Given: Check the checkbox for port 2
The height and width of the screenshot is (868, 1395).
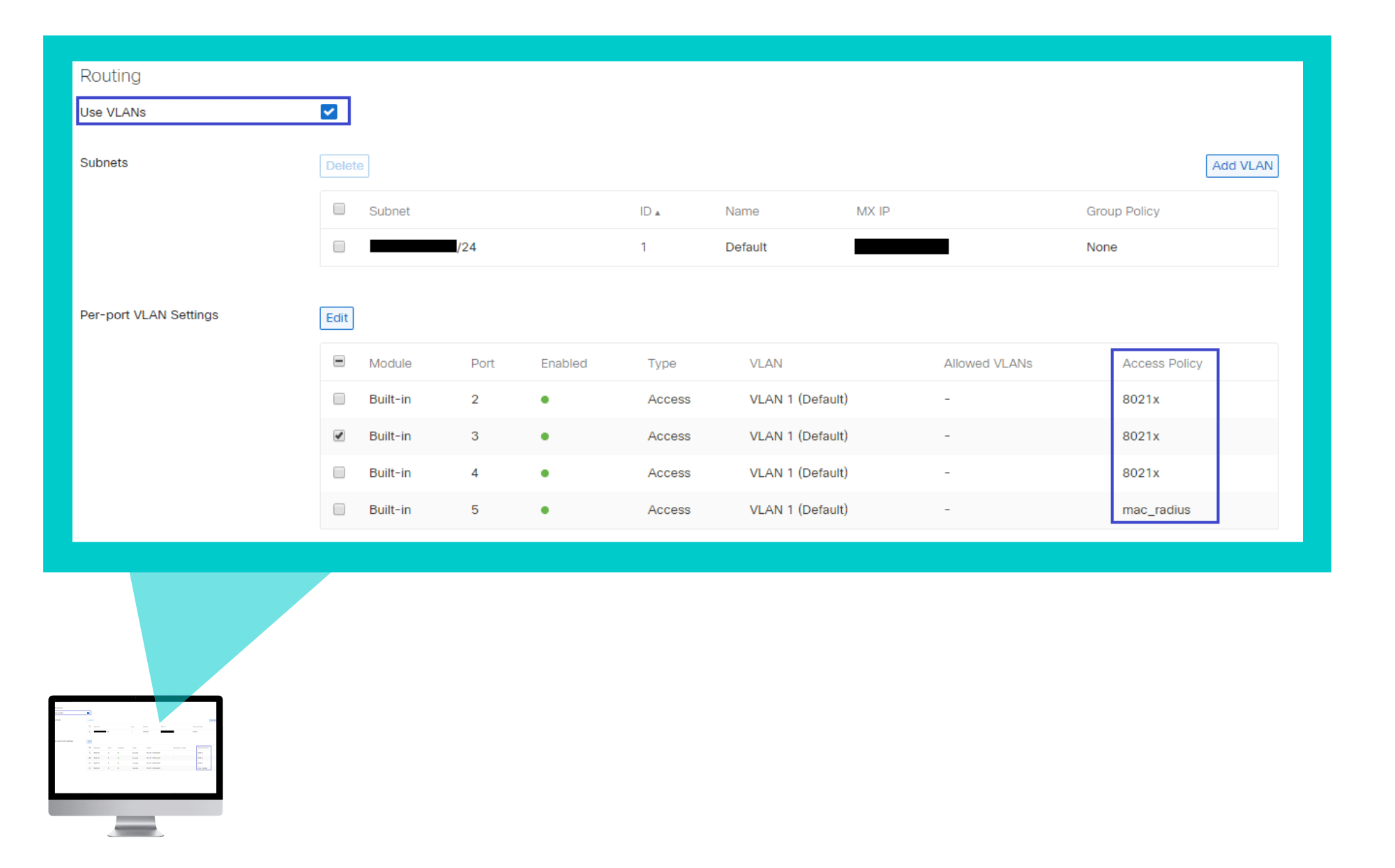Looking at the screenshot, I should point(339,399).
